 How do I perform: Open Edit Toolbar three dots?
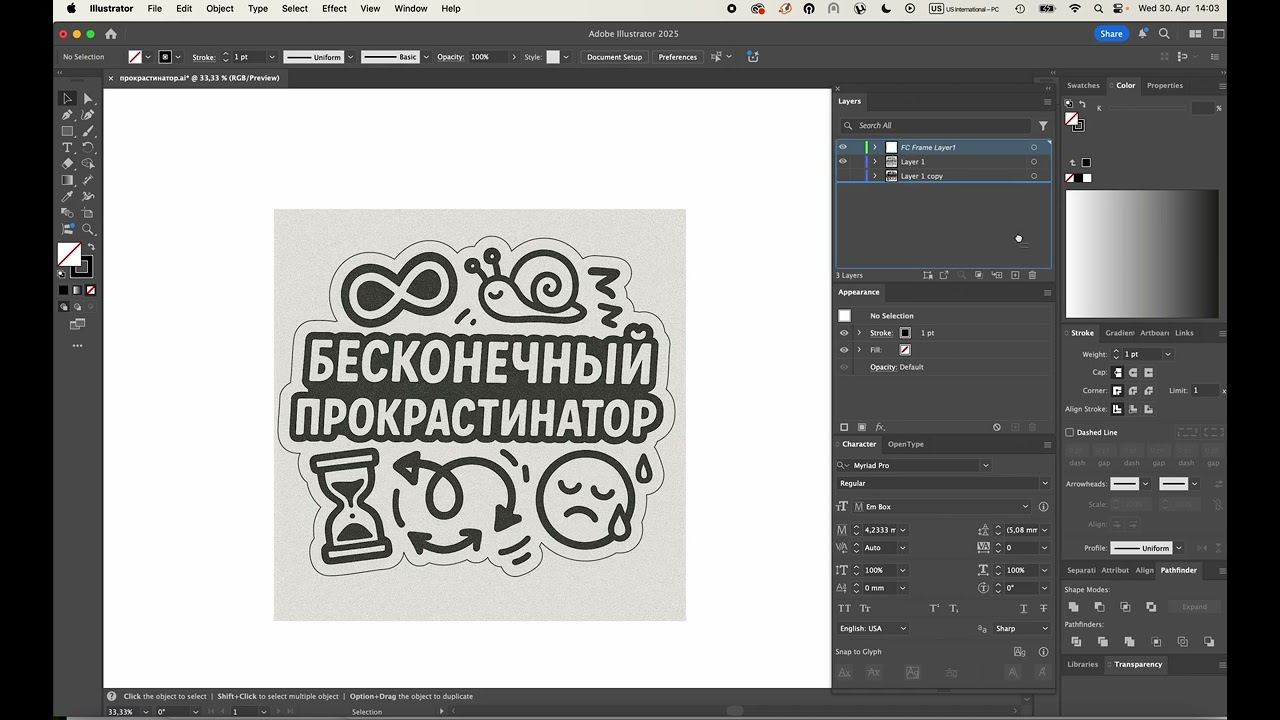[x=77, y=345]
